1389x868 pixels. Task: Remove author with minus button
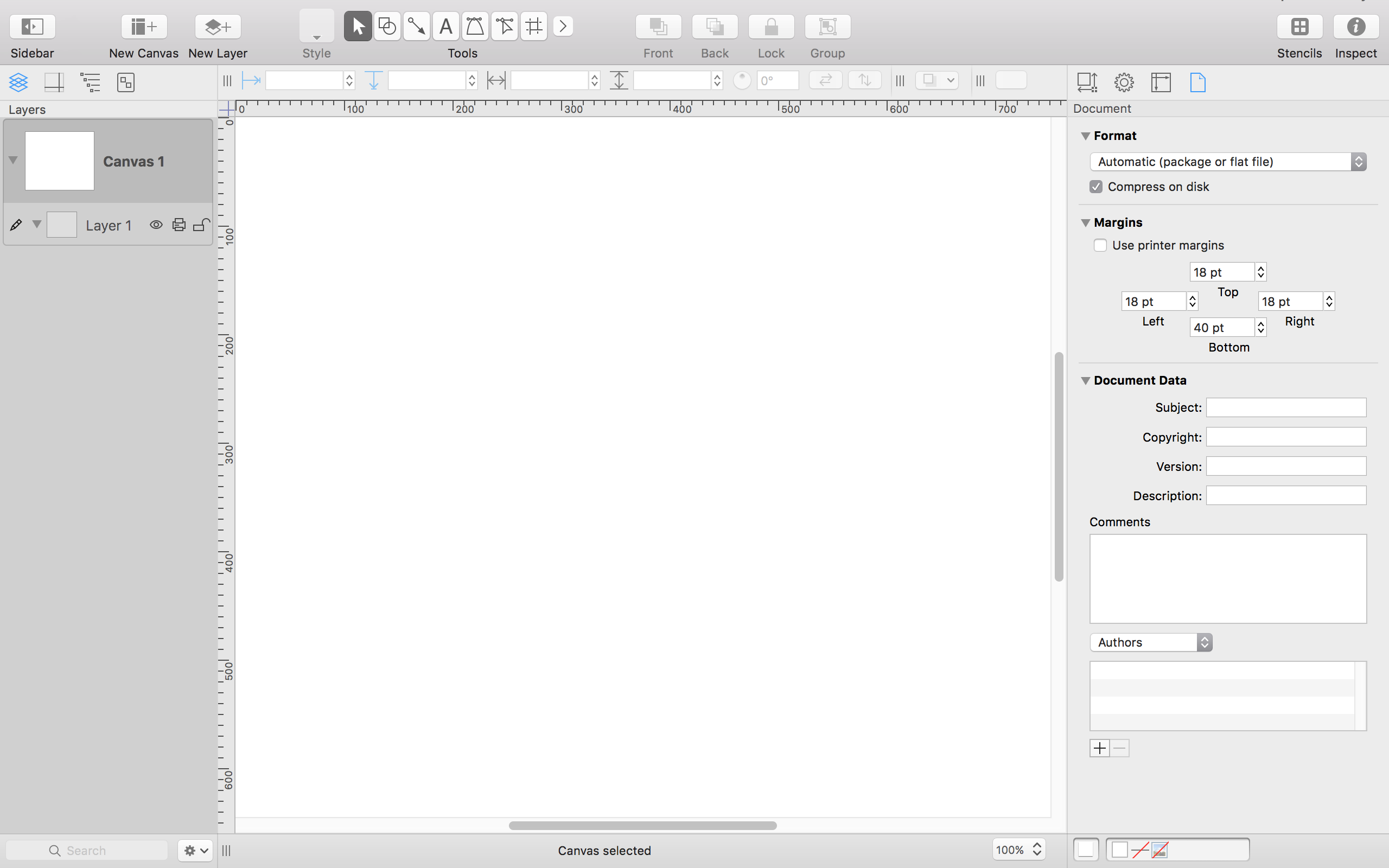(1119, 748)
